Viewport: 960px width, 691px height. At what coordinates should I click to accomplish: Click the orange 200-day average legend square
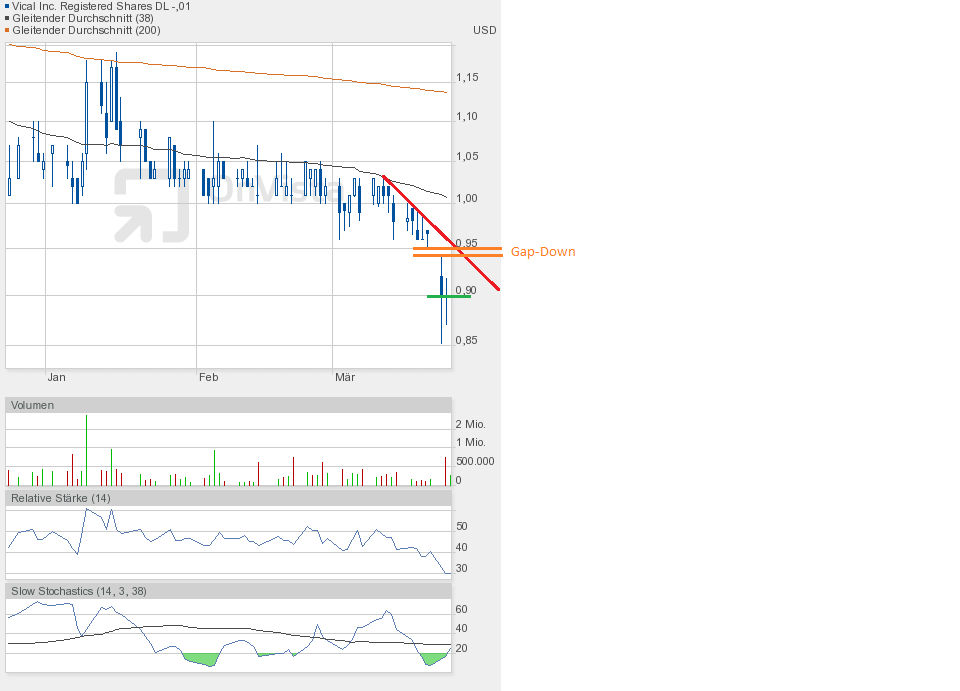click(6, 30)
